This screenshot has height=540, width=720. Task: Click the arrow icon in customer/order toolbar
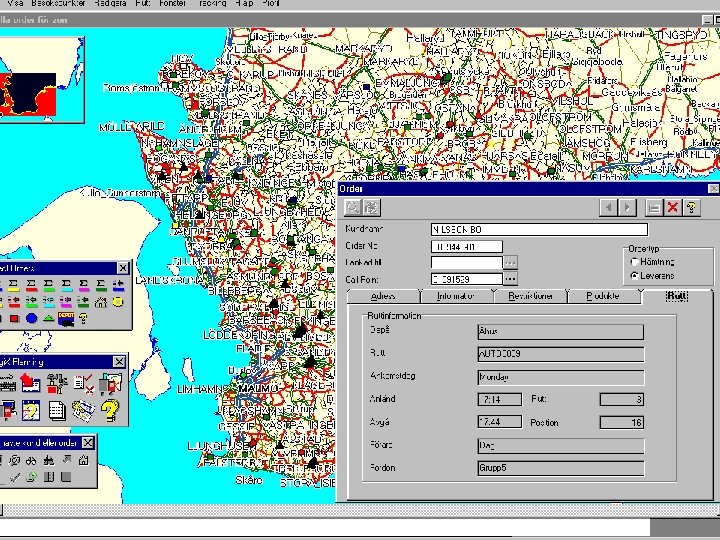[66, 460]
